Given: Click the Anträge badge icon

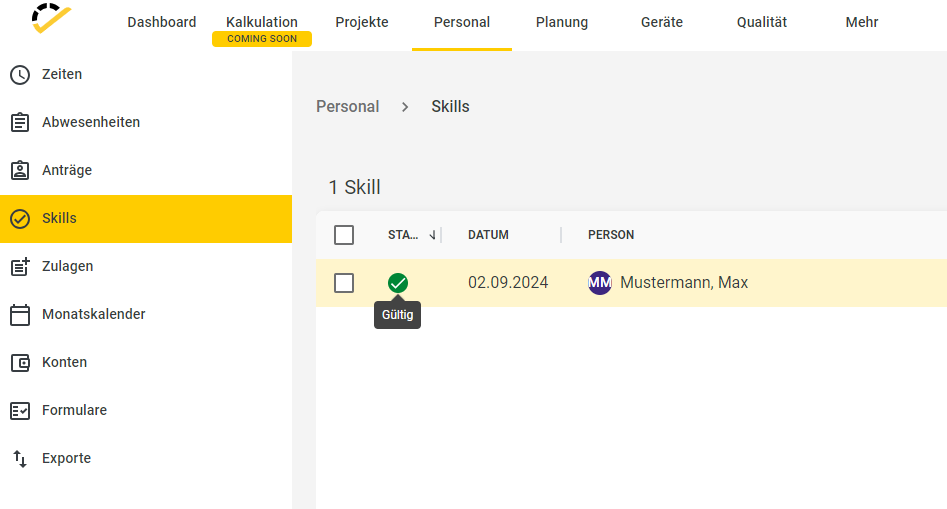Looking at the screenshot, I should 20,170.
